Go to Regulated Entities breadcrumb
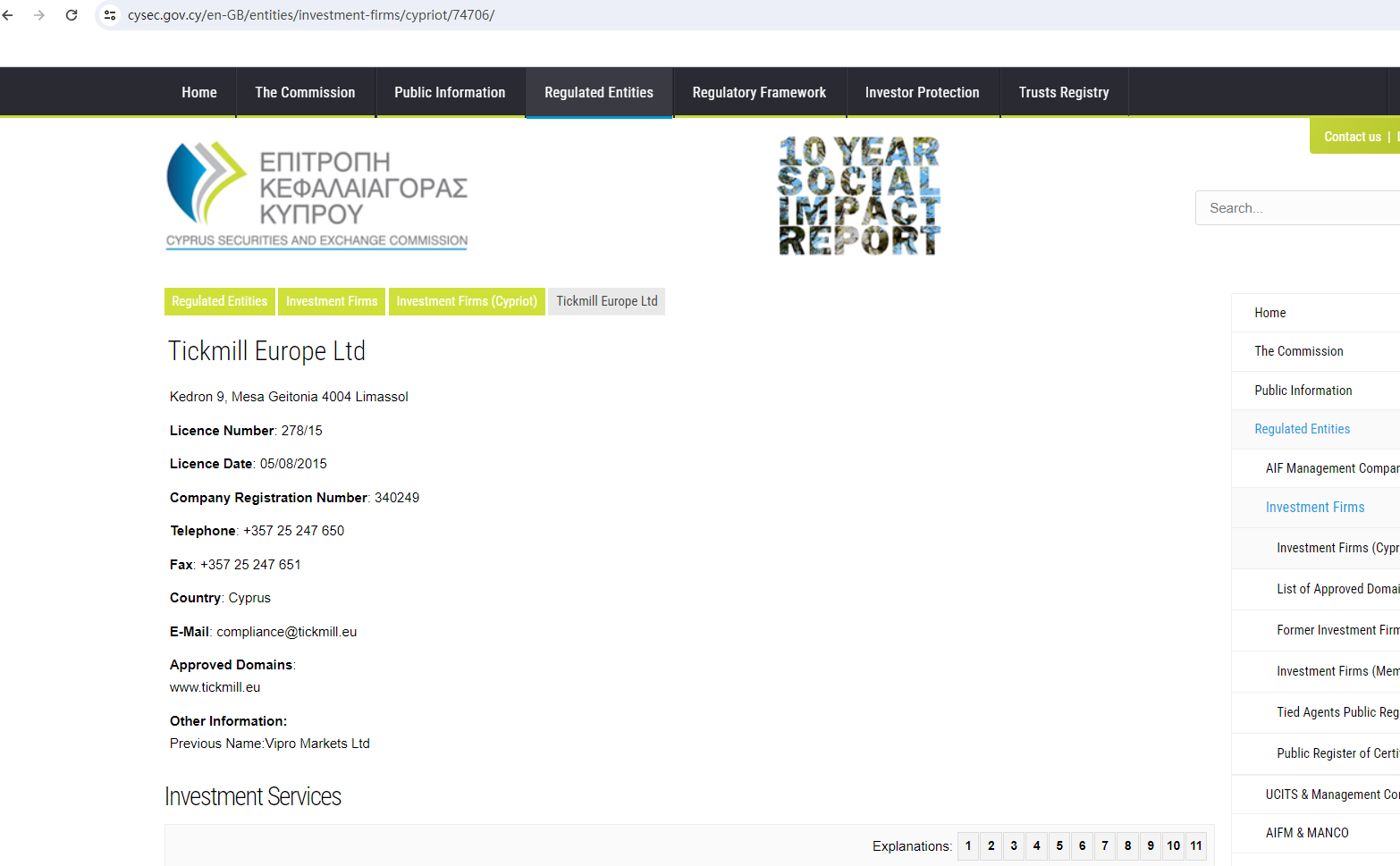 click(x=220, y=301)
